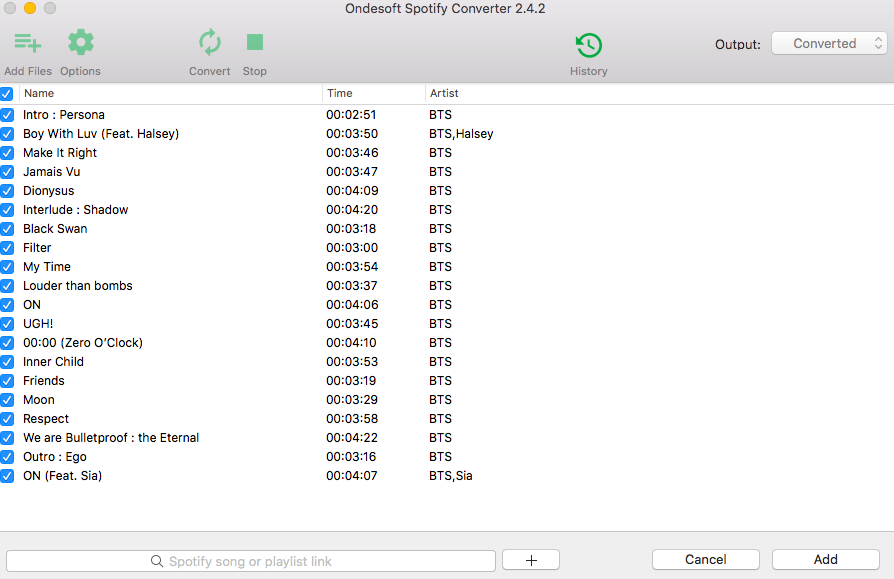Open the Options gear icon
This screenshot has width=894, height=579.
click(x=80, y=43)
